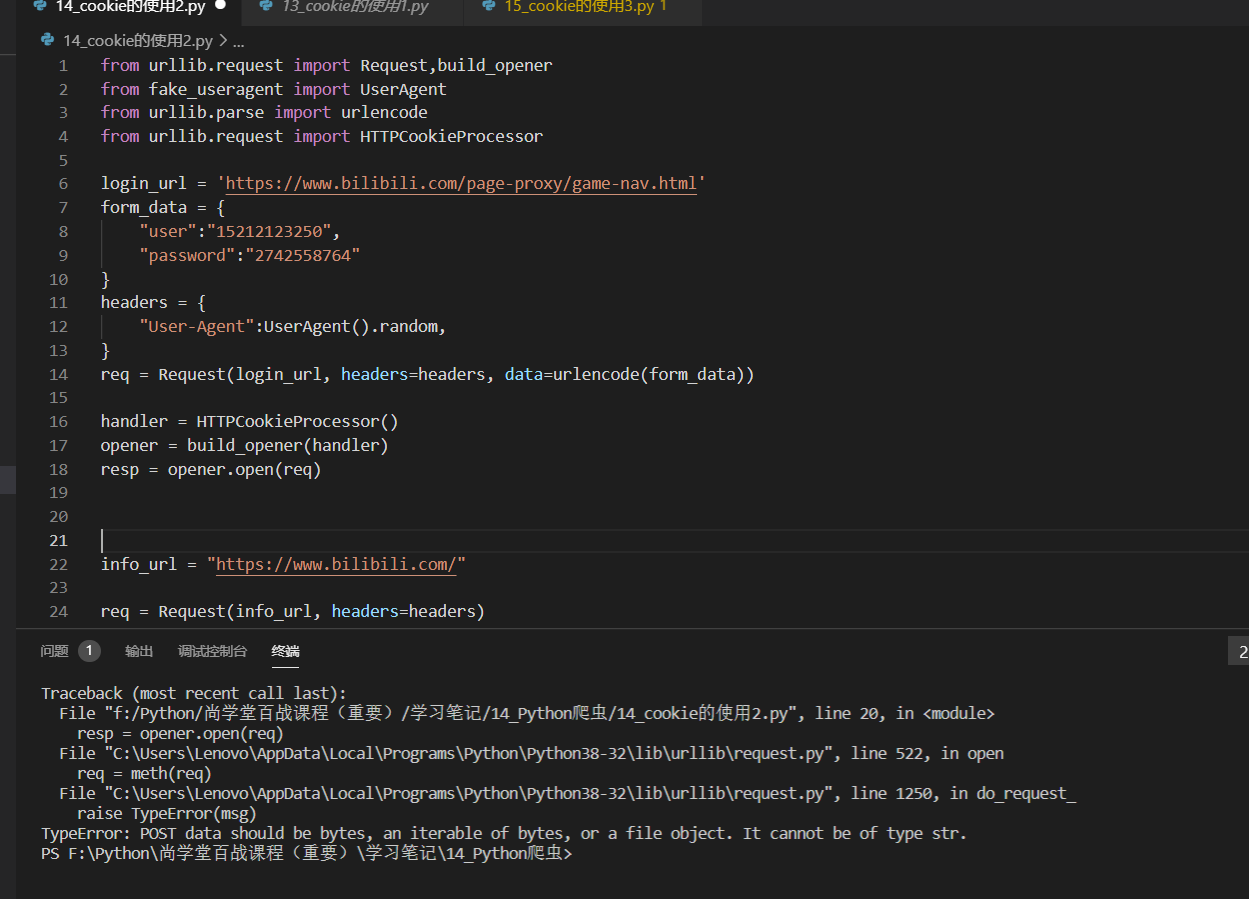
Task: Show the 问题 (Problems) panel tab
Action: tap(54, 651)
